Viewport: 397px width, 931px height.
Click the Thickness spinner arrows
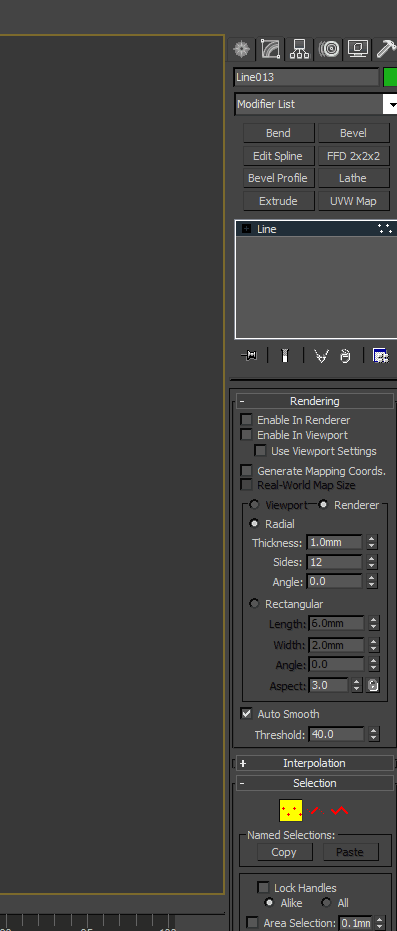tap(371, 543)
